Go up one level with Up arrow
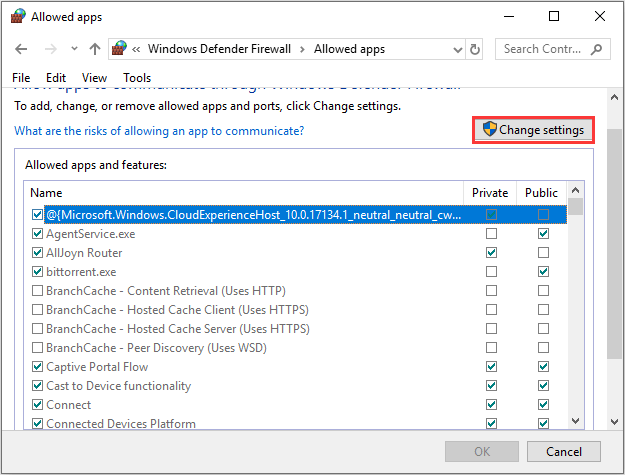 (95, 49)
